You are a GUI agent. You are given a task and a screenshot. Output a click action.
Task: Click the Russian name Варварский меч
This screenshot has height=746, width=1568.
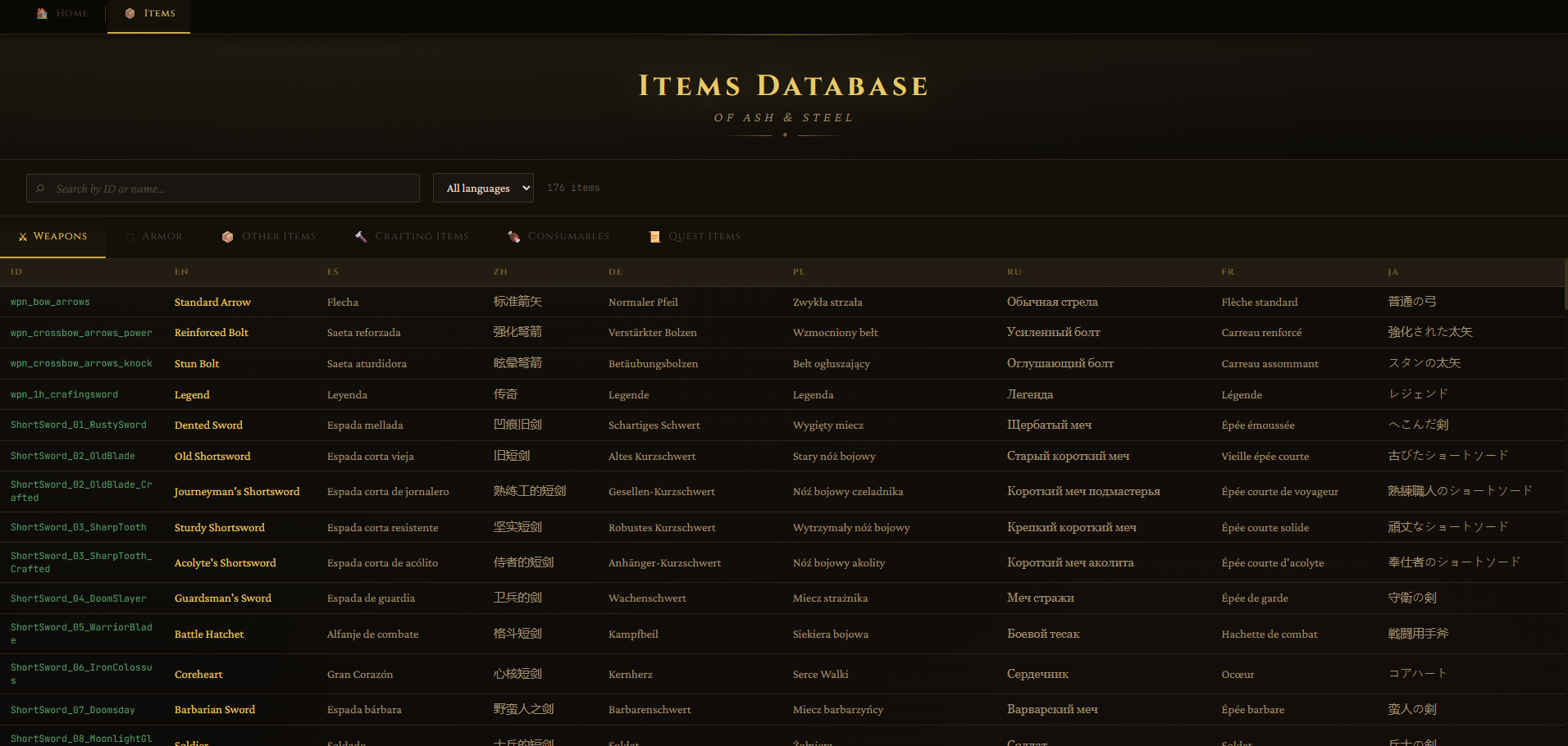pos(1052,709)
